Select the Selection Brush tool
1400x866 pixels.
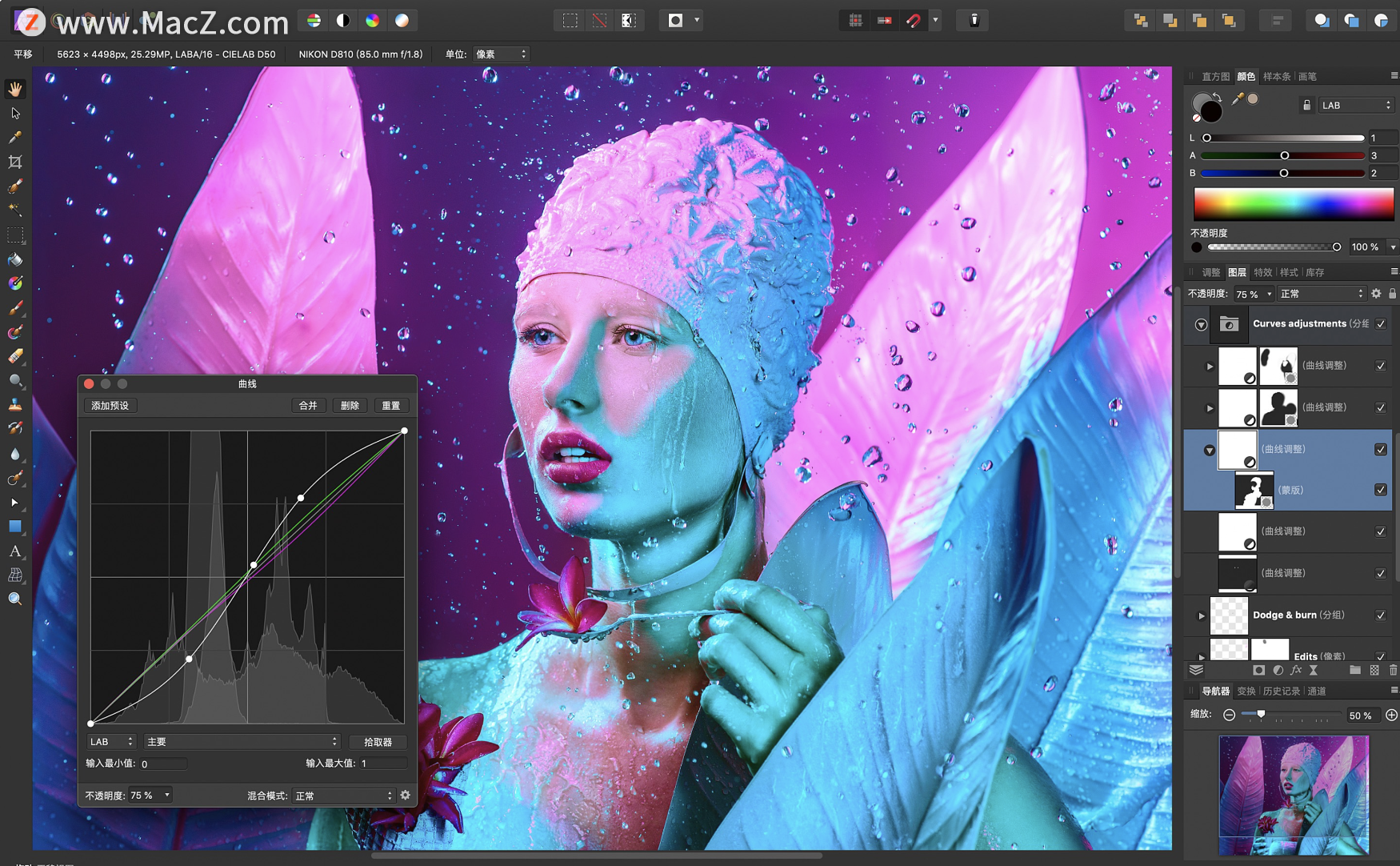[x=15, y=186]
